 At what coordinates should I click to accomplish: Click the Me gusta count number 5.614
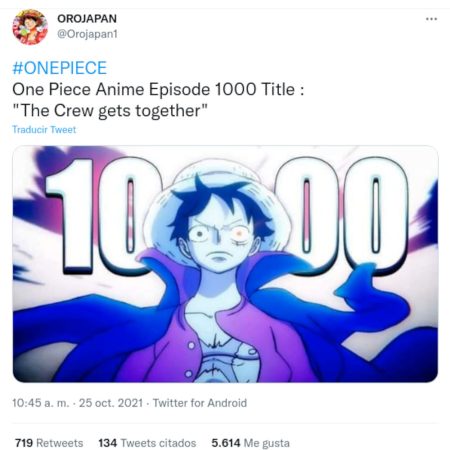[226, 443]
